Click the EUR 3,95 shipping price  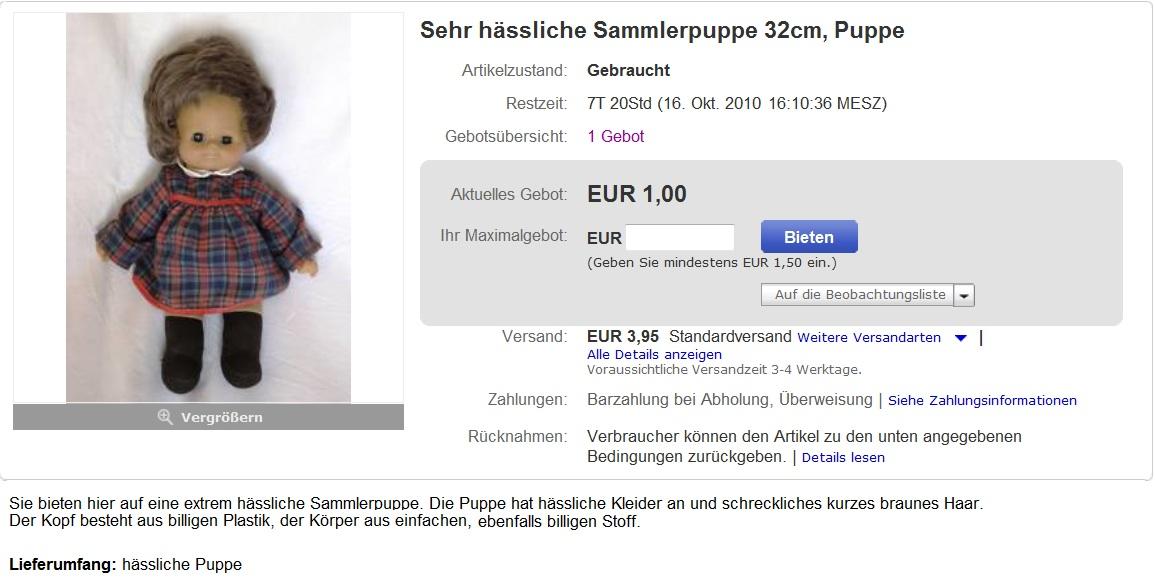pyautogui.click(x=622, y=337)
